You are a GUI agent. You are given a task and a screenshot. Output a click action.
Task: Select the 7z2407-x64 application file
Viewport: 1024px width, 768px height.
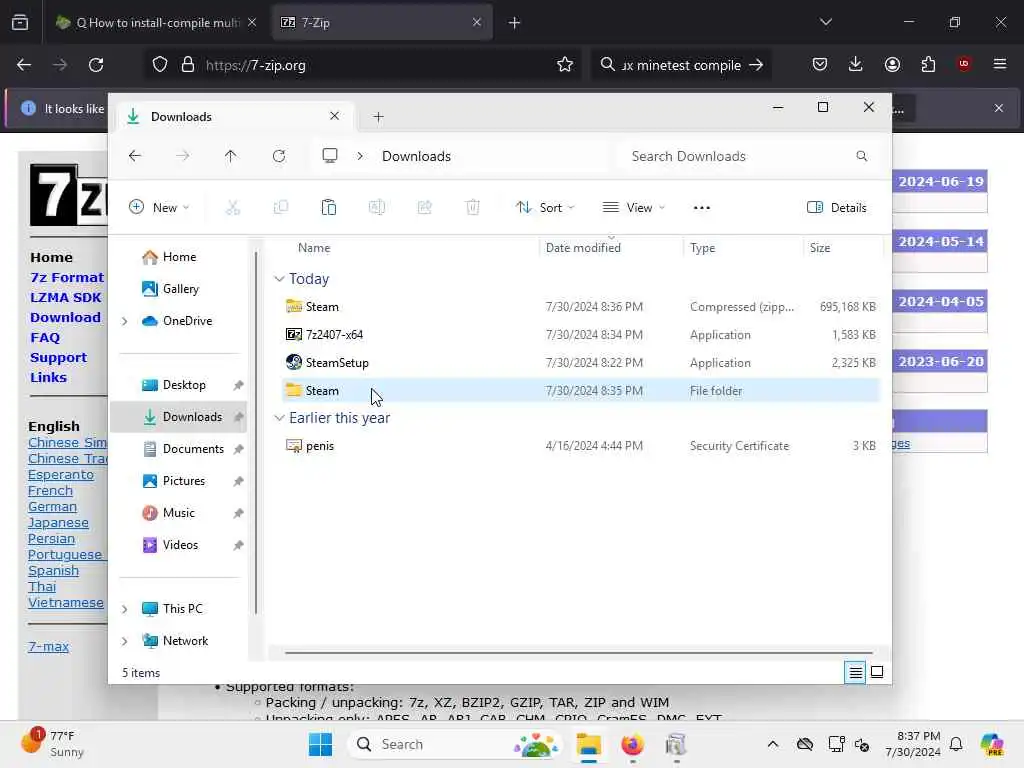pyautogui.click(x=581, y=334)
